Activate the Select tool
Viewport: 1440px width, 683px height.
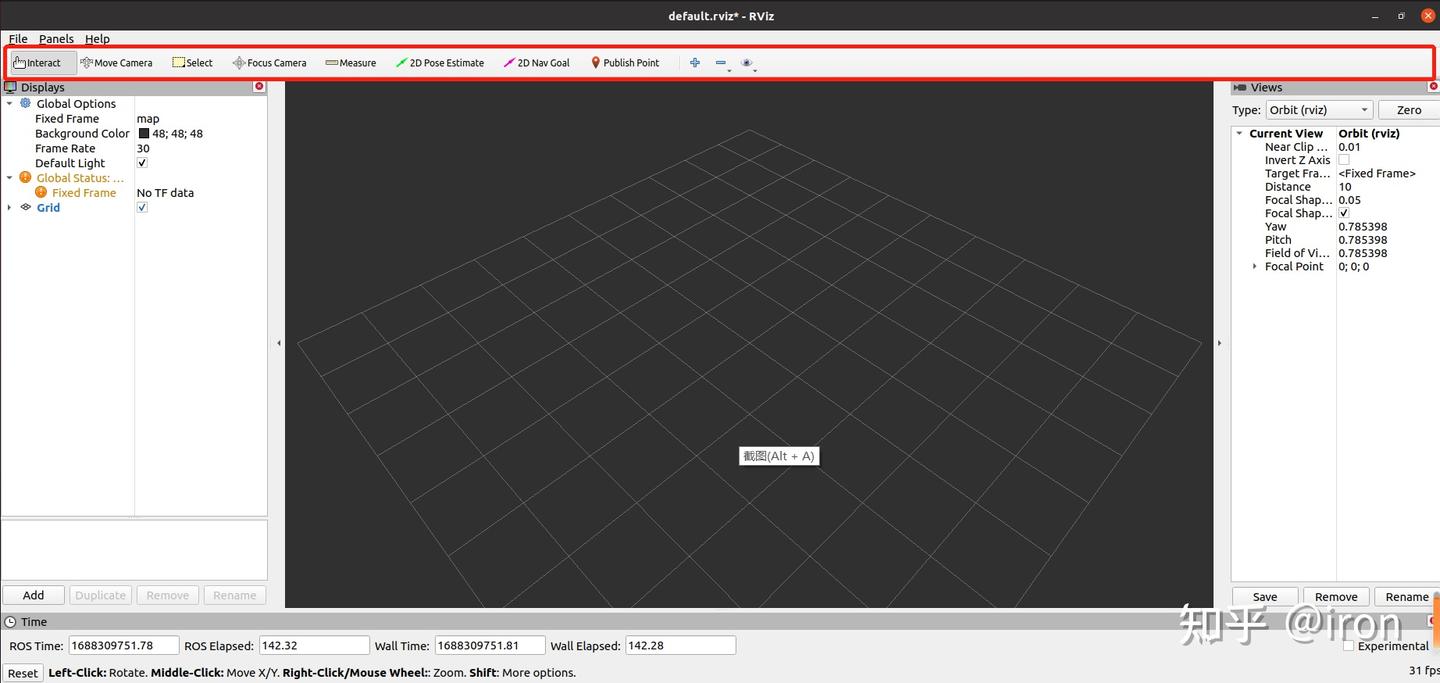tap(192, 63)
